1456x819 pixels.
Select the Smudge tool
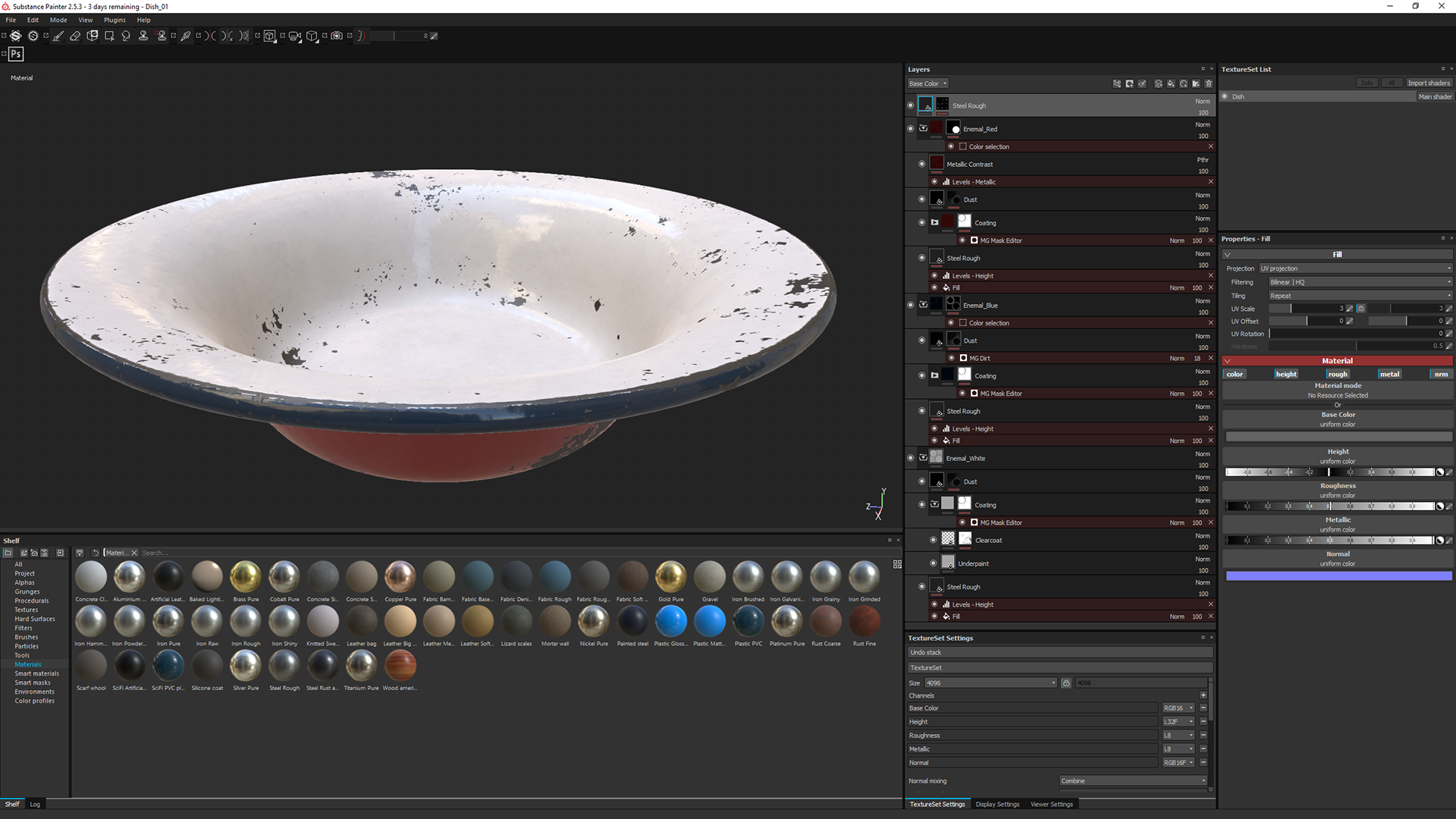click(x=126, y=36)
